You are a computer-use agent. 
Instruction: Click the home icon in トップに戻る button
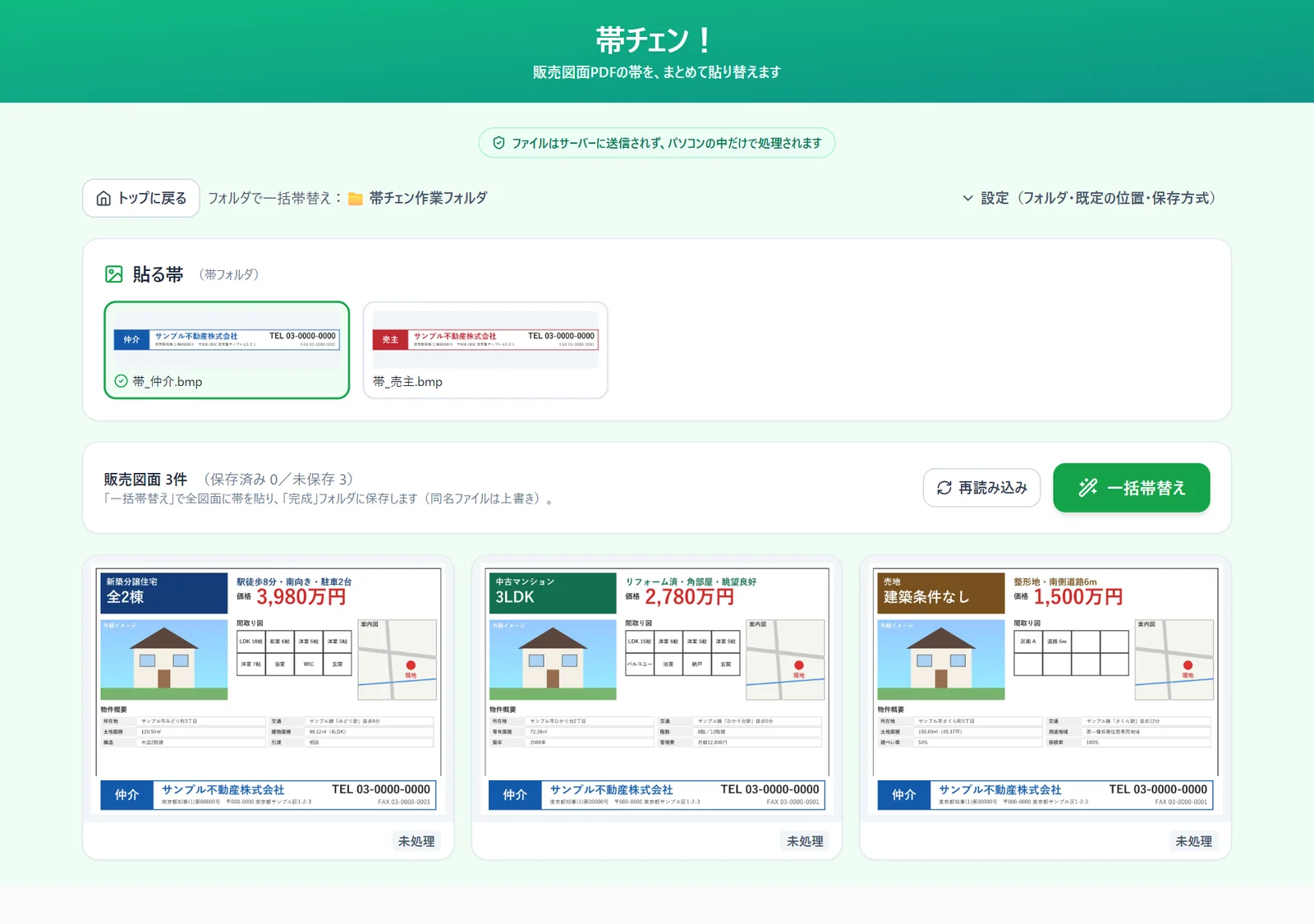[x=103, y=198]
